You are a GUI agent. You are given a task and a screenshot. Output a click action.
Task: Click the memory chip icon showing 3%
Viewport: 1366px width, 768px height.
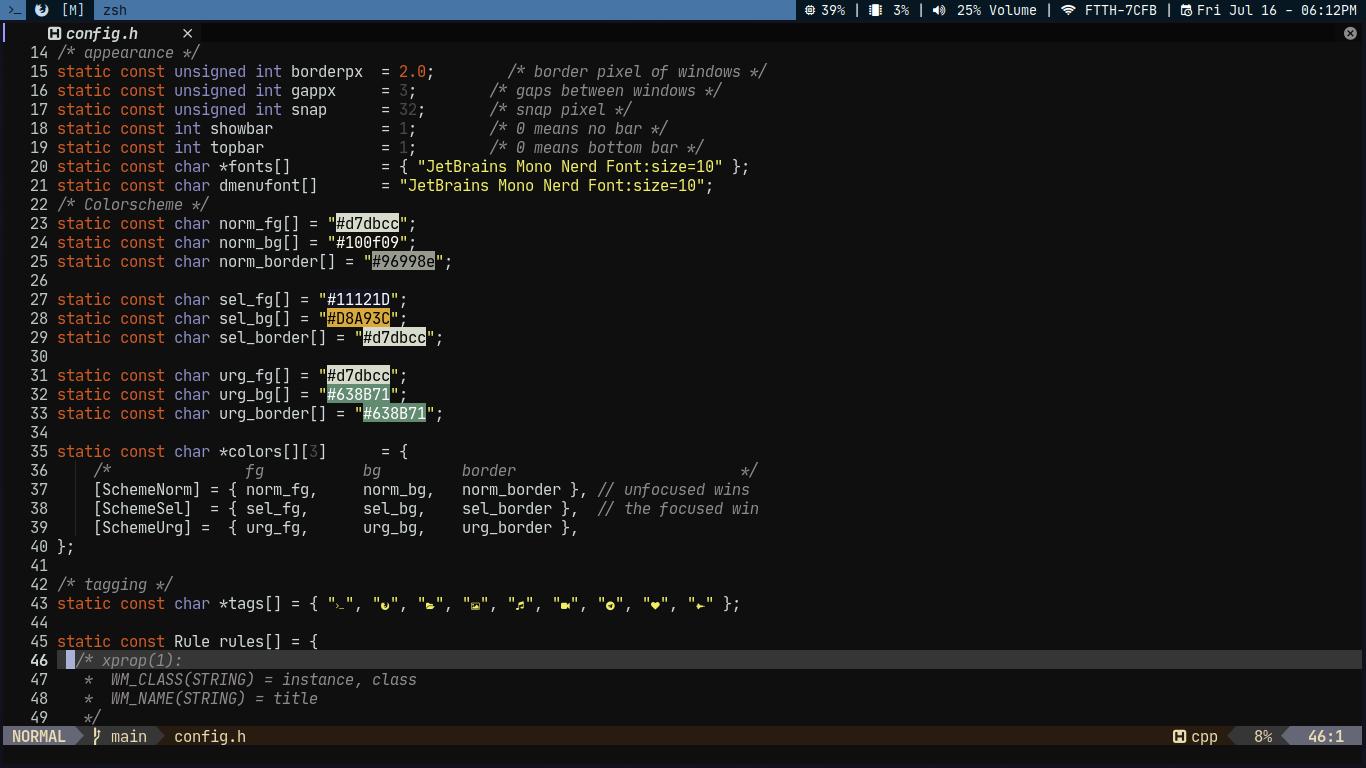pos(875,10)
